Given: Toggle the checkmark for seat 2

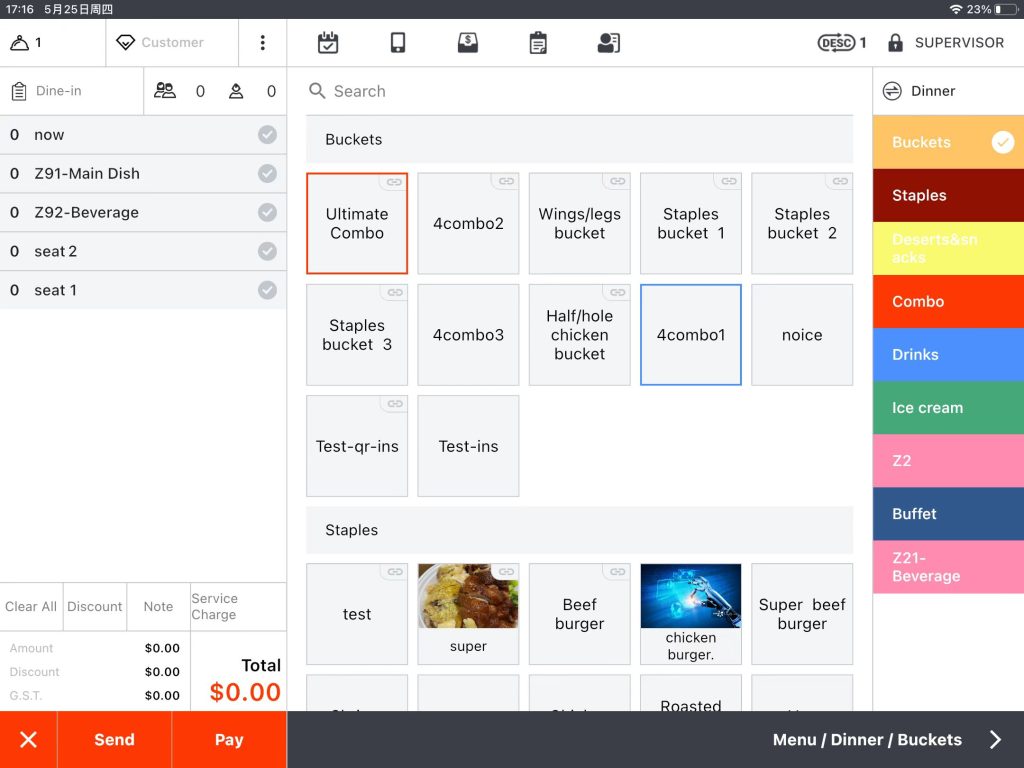Looking at the screenshot, I should (267, 251).
